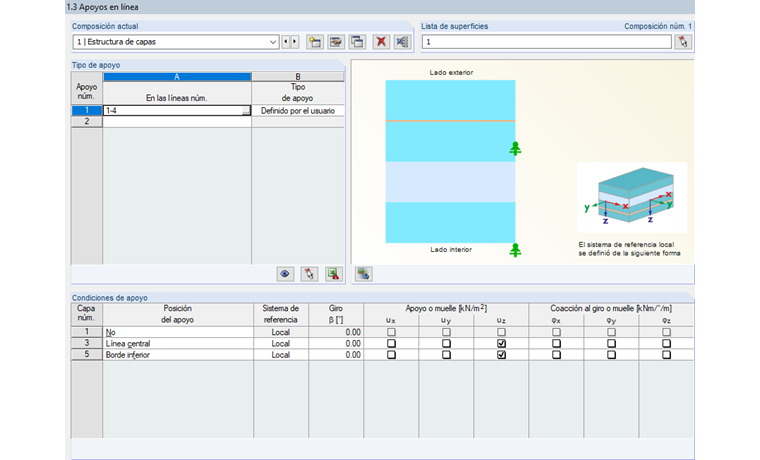760x460 pixels.
Task: Edit the Giro β value for layer 1
Action: tap(336, 333)
